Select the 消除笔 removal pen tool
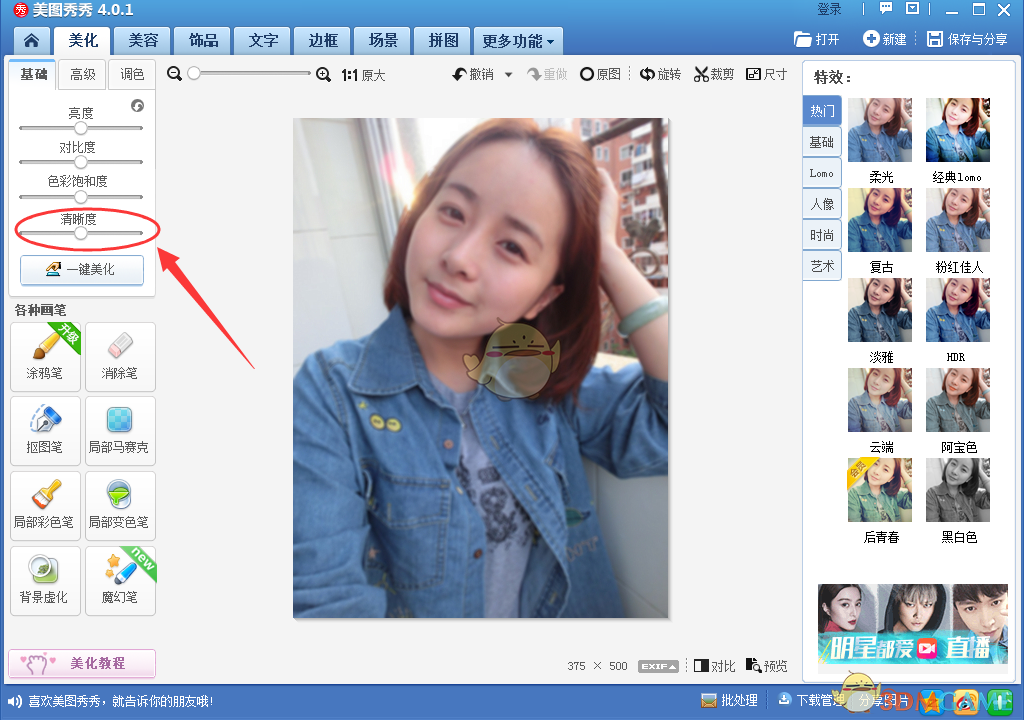 point(119,357)
